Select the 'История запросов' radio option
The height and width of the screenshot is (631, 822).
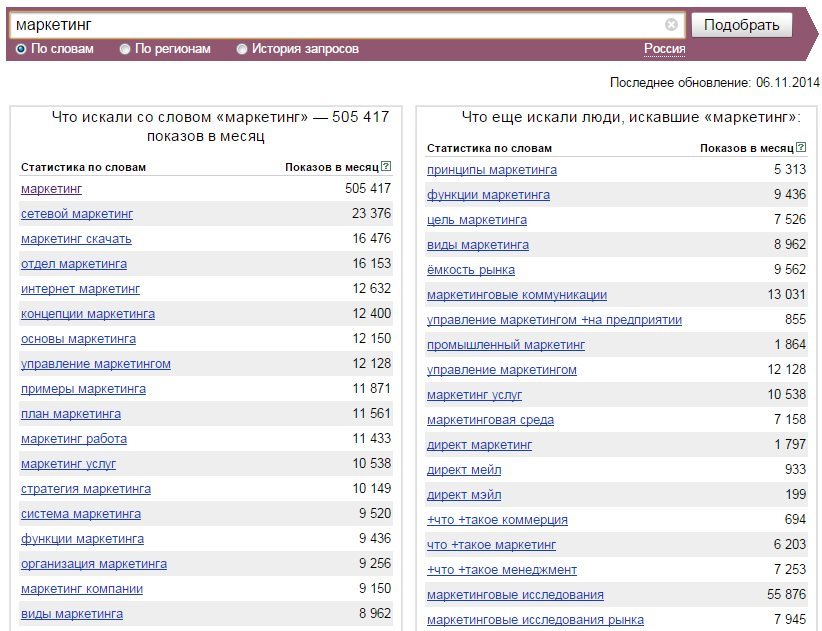pos(242,49)
